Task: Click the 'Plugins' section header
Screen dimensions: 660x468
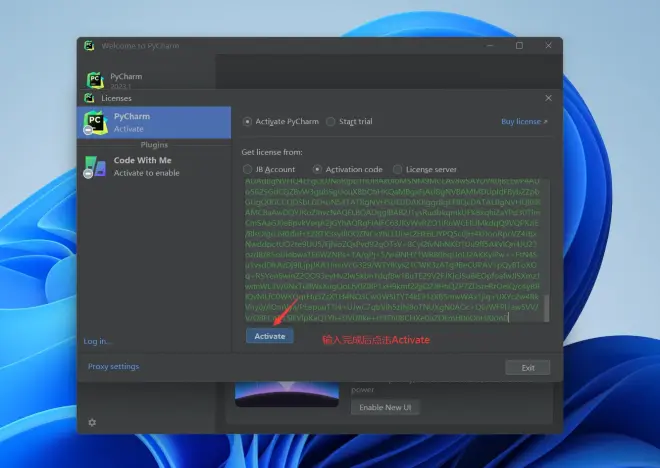Action: point(154,145)
